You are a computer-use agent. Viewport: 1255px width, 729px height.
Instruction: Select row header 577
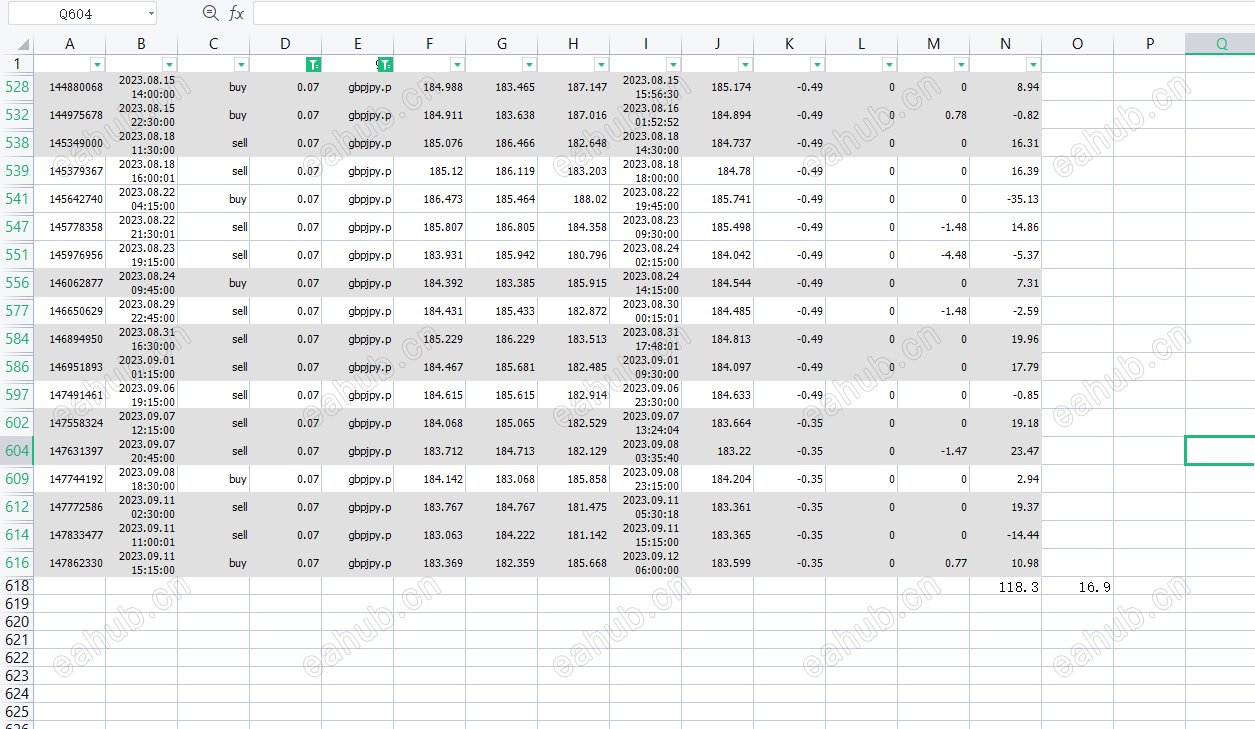(x=17, y=311)
